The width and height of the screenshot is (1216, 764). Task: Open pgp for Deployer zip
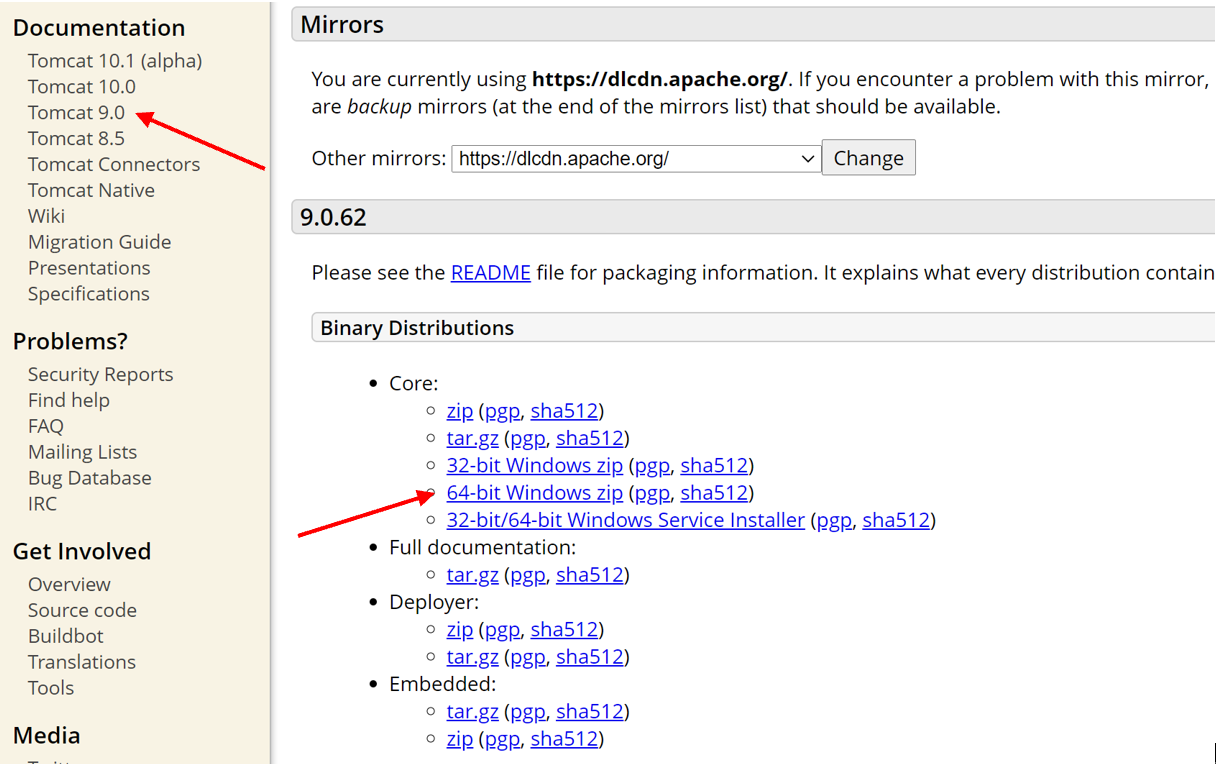[x=502, y=630]
